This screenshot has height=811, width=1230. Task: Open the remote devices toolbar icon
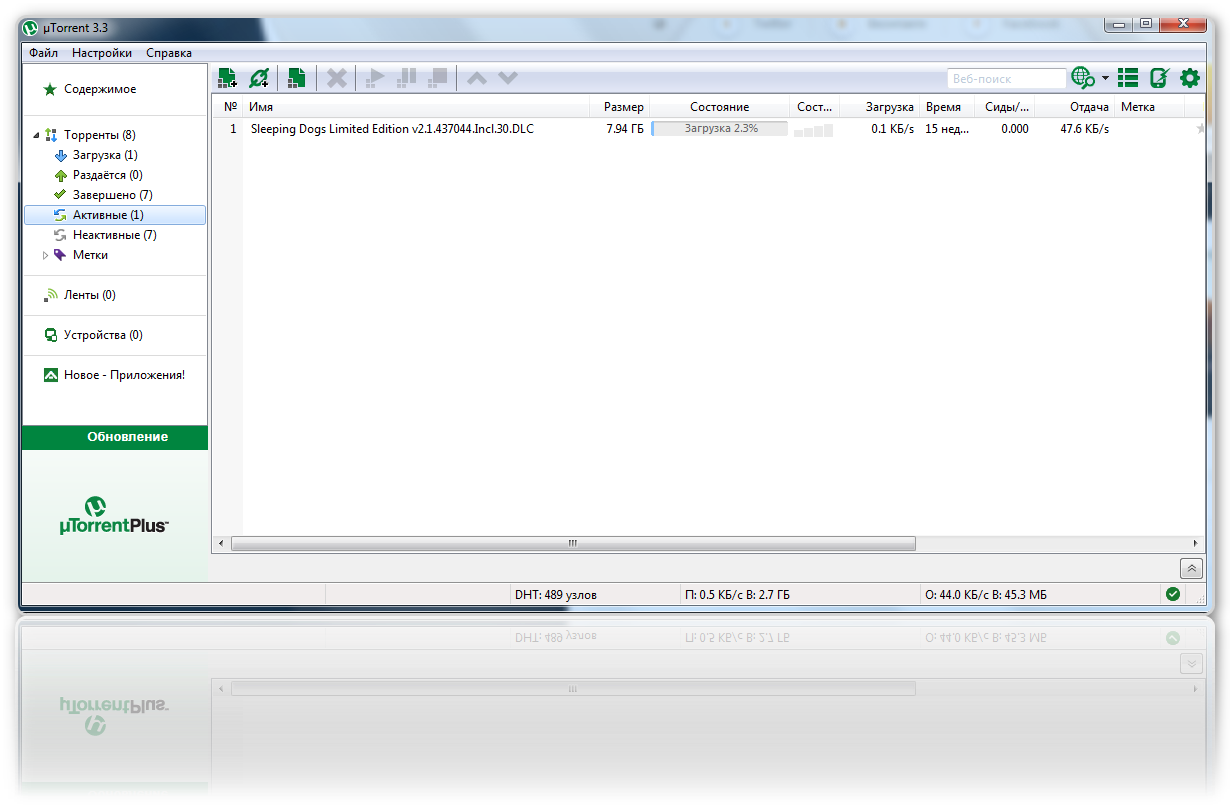1159,78
